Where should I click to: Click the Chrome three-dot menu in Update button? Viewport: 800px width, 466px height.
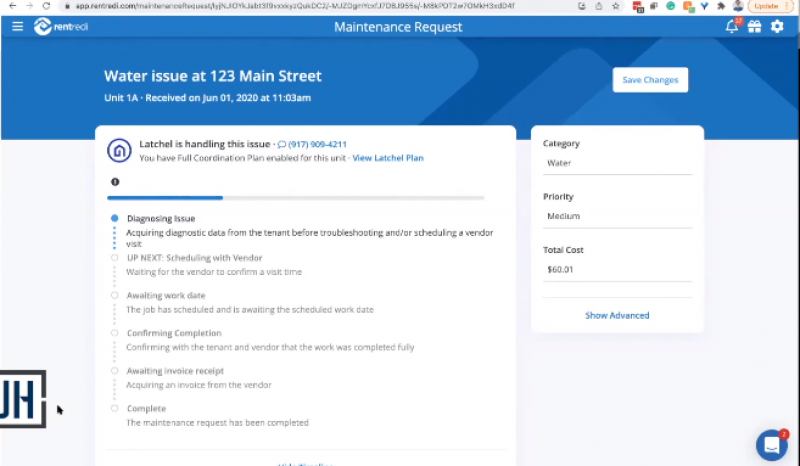pyautogui.click(x=787, y=6)
